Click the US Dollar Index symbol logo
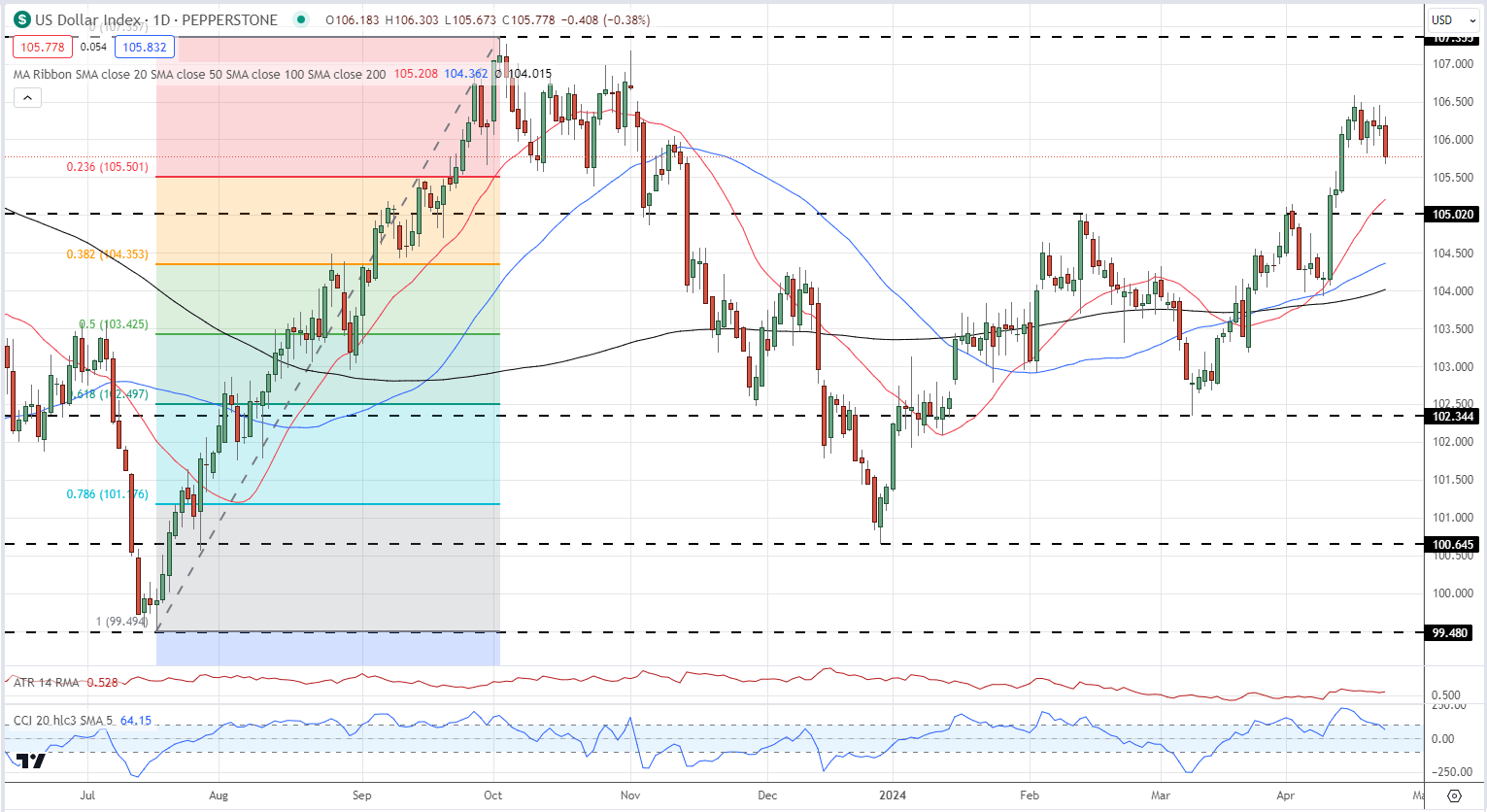 21,19
